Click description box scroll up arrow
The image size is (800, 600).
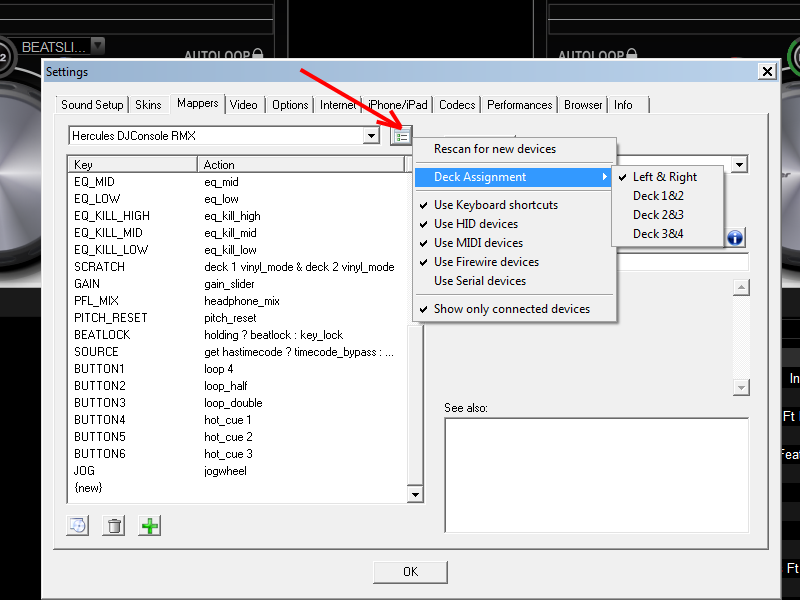point(741,287)
